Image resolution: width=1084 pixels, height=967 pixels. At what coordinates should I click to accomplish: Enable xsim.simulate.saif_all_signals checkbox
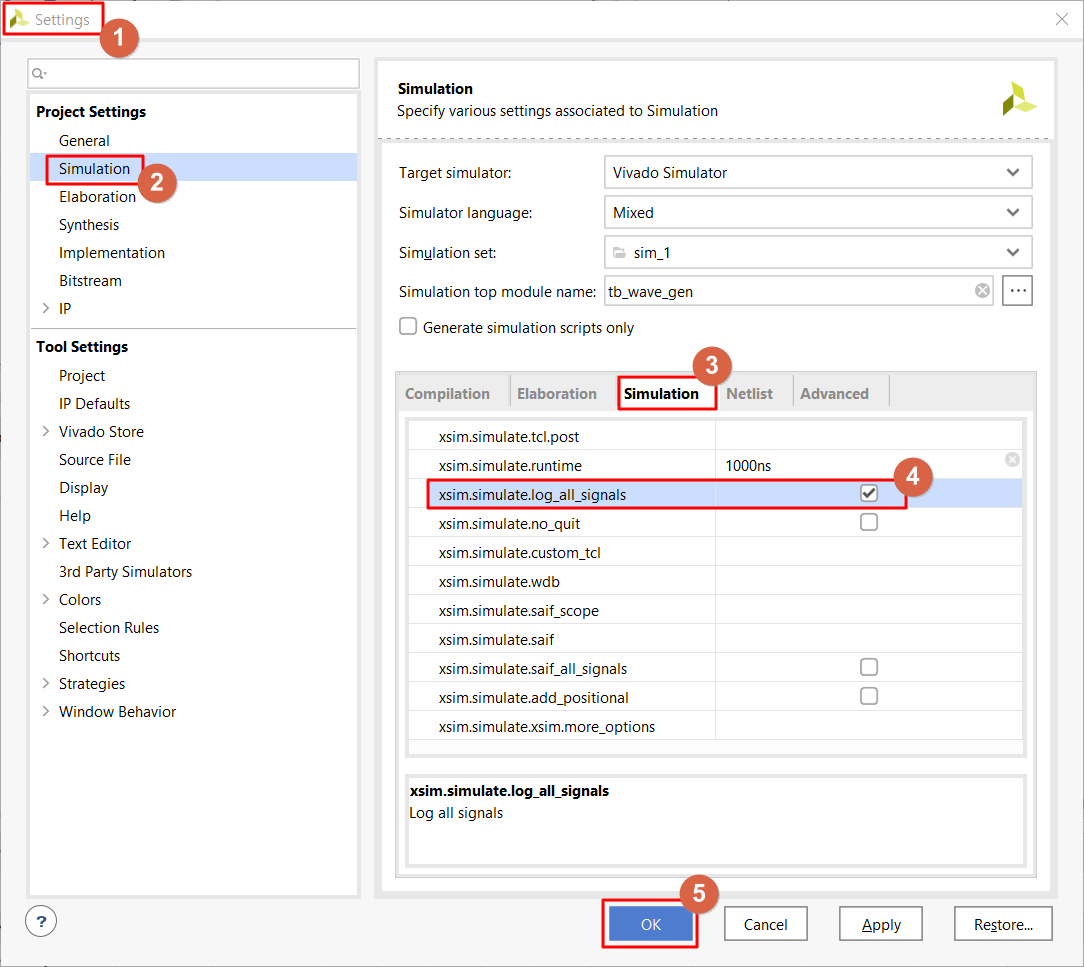pyautogui.click(x=869, y=668)
